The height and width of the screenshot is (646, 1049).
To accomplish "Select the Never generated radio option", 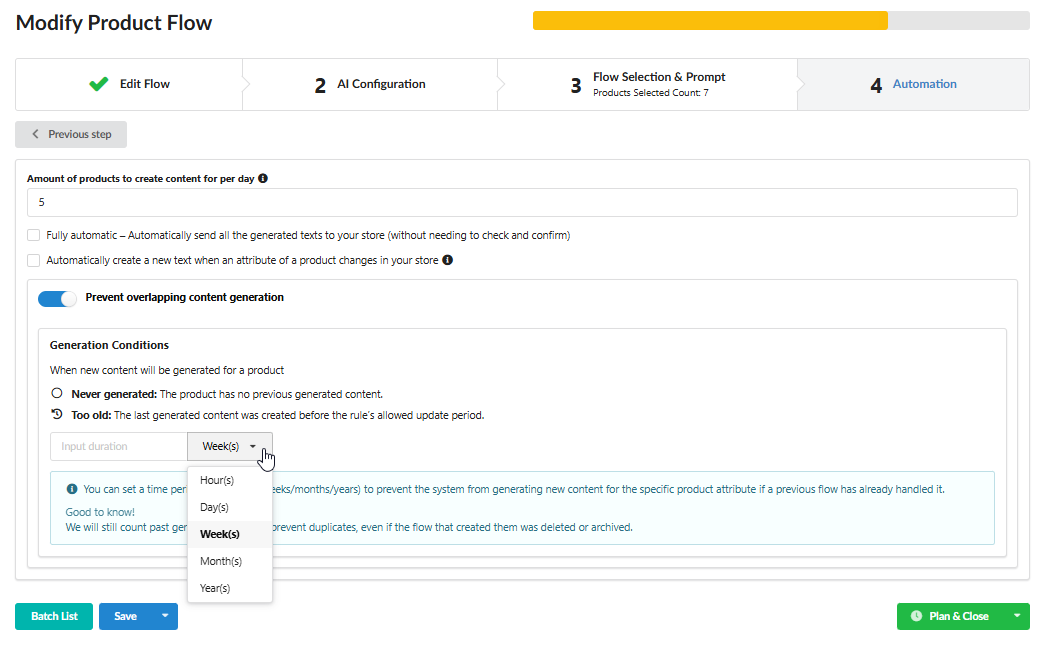I will 57,394.
